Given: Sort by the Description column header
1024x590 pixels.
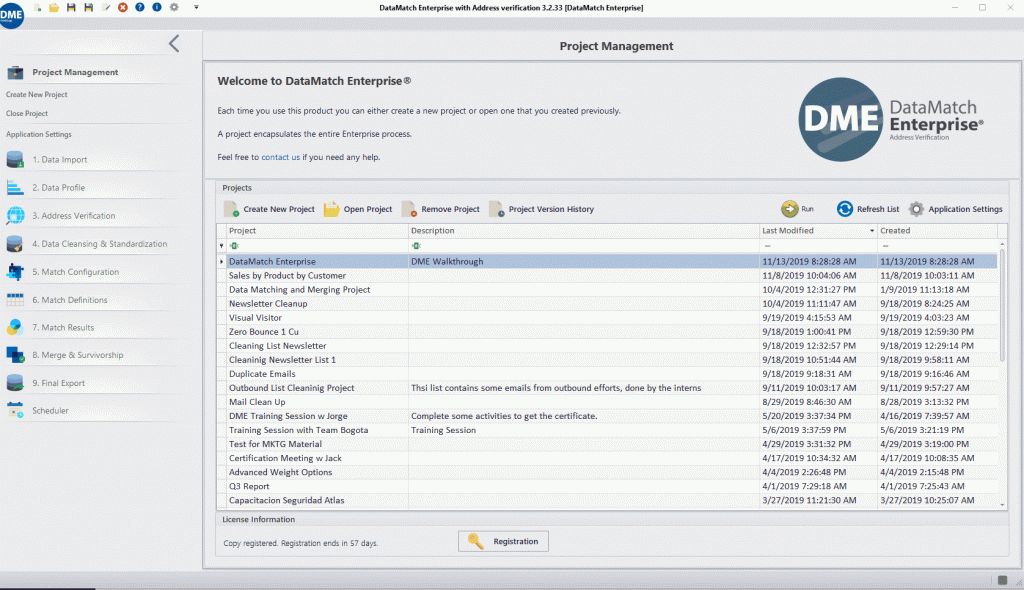Looking at the screenshot, I should tap(583, 231).
